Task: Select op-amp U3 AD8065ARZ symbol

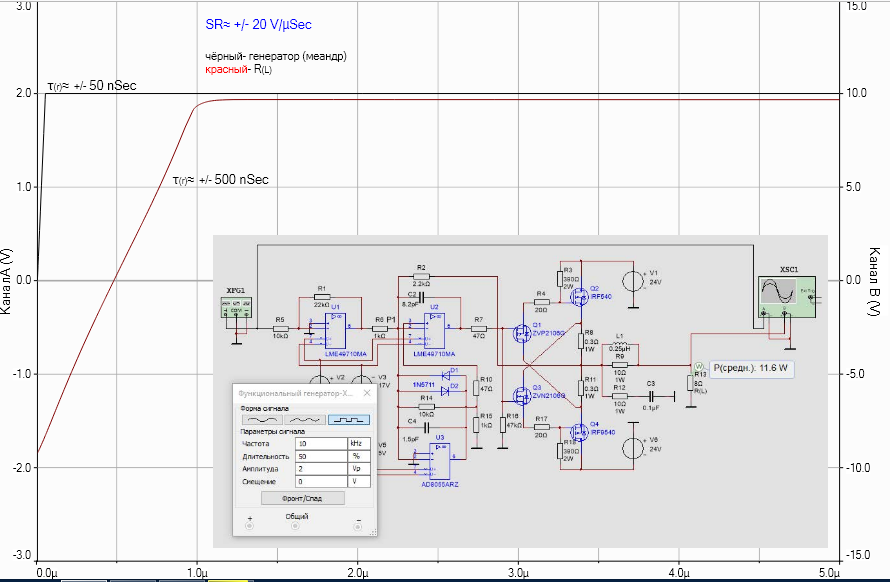Action: [x=440, y=462]
